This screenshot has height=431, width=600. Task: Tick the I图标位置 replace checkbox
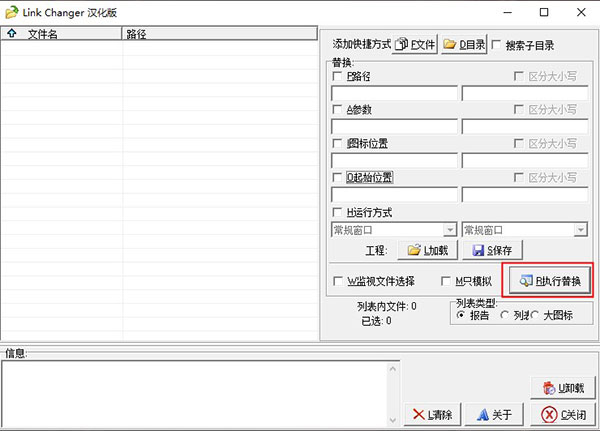(338, 144)
